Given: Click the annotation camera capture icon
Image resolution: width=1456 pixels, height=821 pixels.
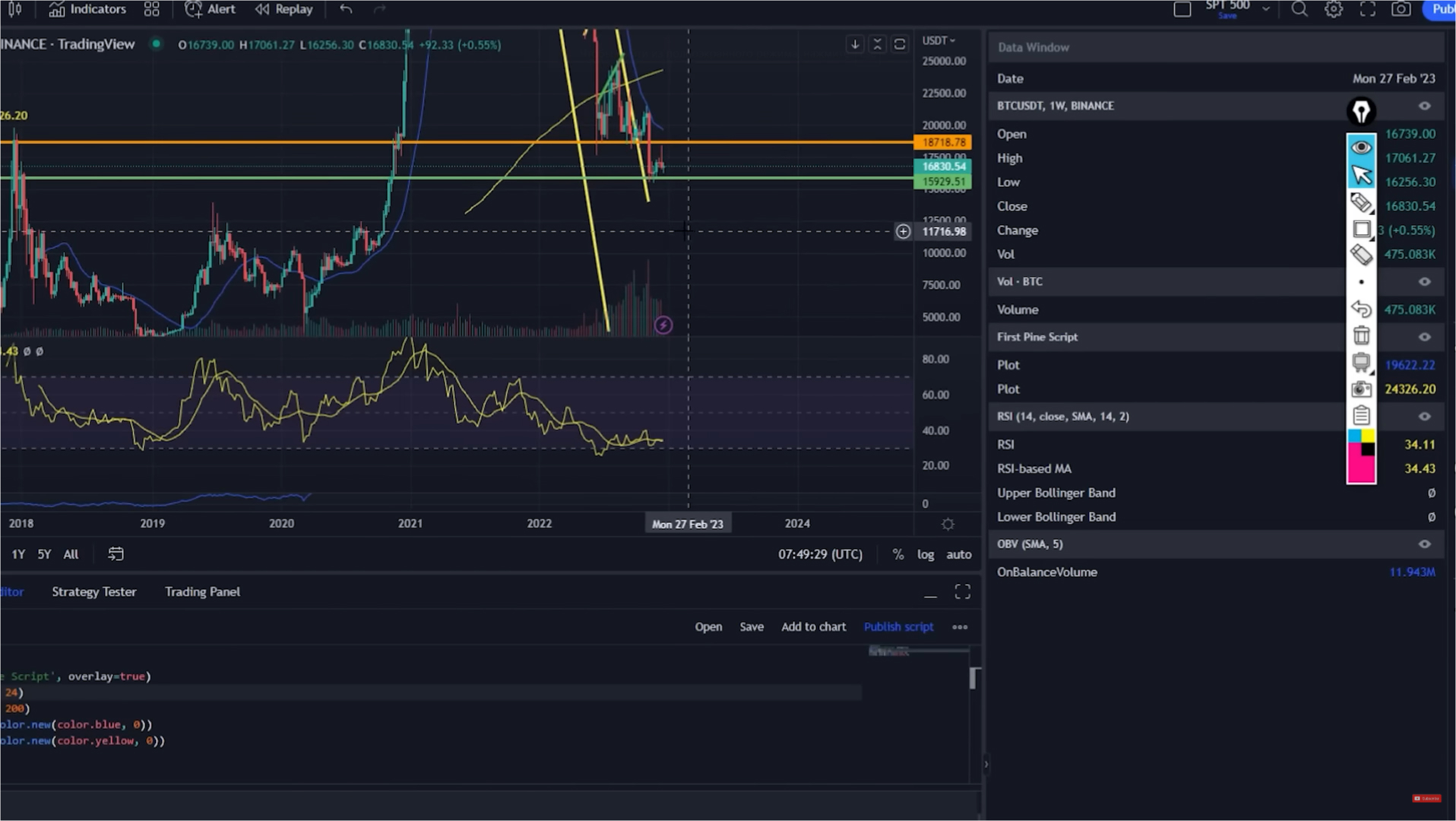Looking at the screenshot, I should coord(1361,389).
